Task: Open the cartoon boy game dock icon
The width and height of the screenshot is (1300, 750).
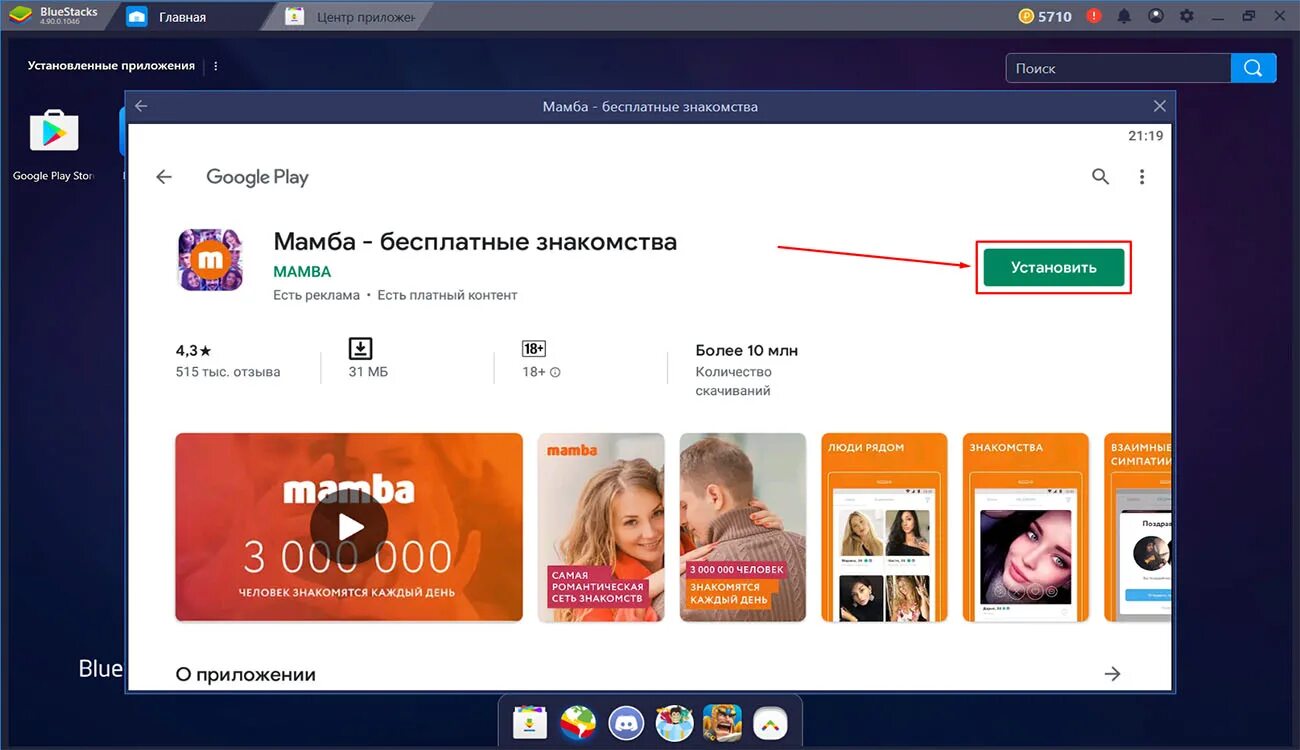Action: 674,721
